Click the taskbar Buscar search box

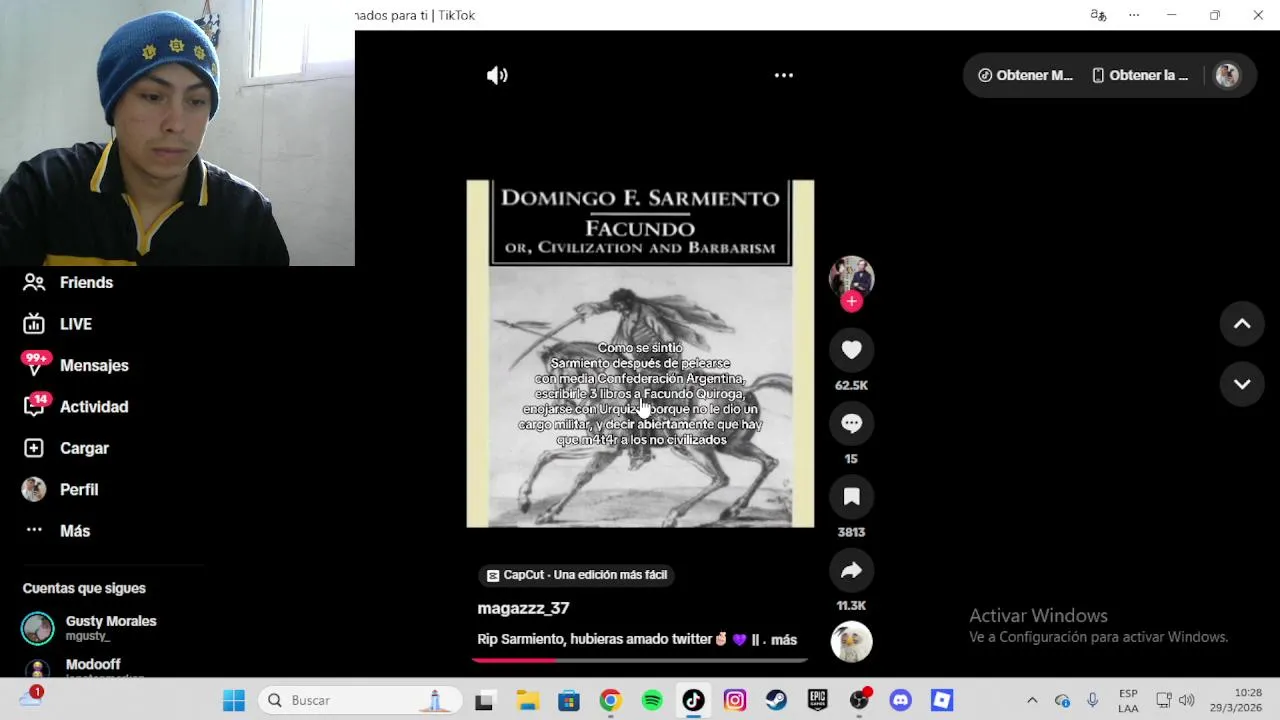pyautogui.click(x=360, y=700)
